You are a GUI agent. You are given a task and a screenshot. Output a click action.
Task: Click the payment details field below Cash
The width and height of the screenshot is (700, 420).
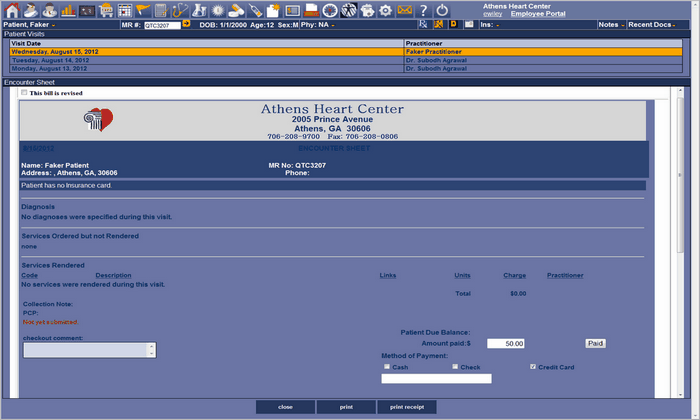[436, 378]
